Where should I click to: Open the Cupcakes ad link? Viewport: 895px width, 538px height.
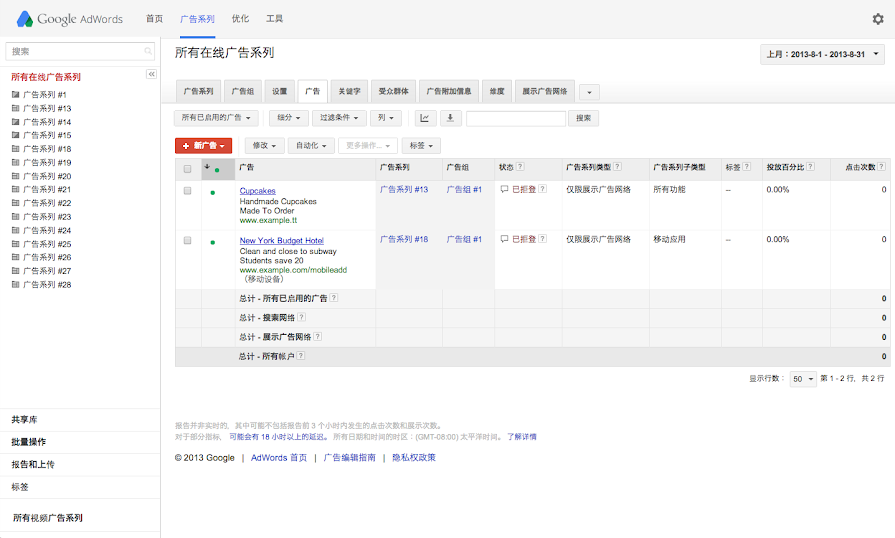pos(257,190)
